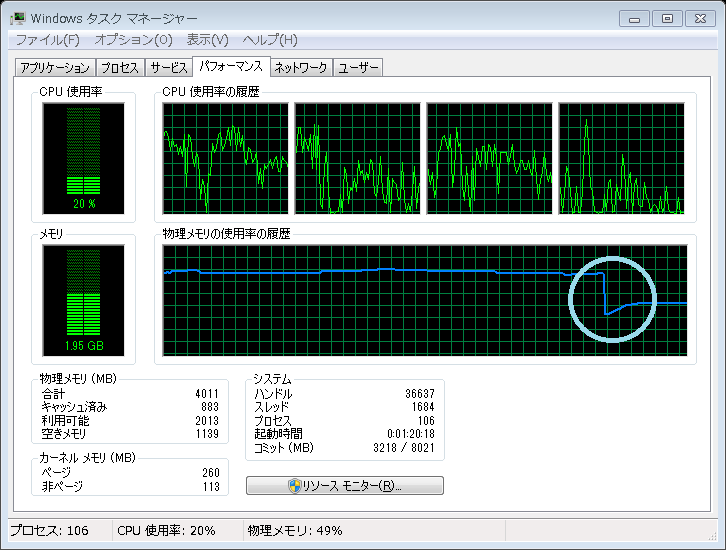Click the second CPU history graph
726x550 pixels.
(x=357, y=158)
